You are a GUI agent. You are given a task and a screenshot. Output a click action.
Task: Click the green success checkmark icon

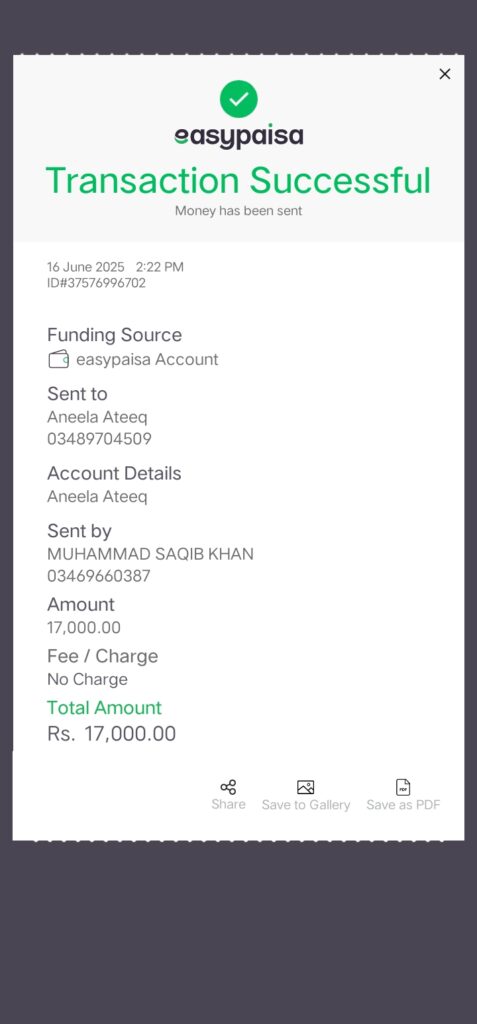click(x=238, y=99)
